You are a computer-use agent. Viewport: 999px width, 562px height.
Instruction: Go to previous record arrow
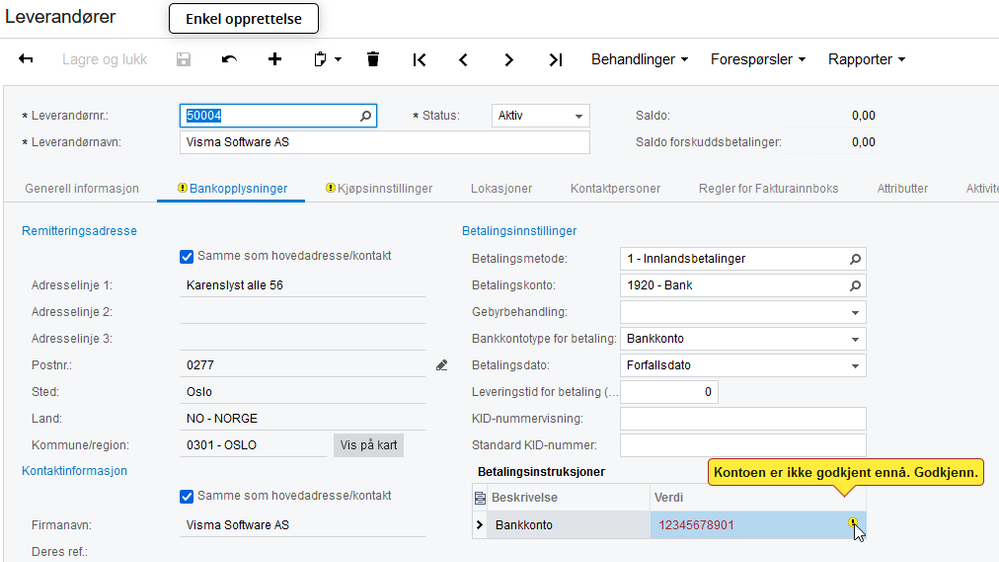coord(464,59)
